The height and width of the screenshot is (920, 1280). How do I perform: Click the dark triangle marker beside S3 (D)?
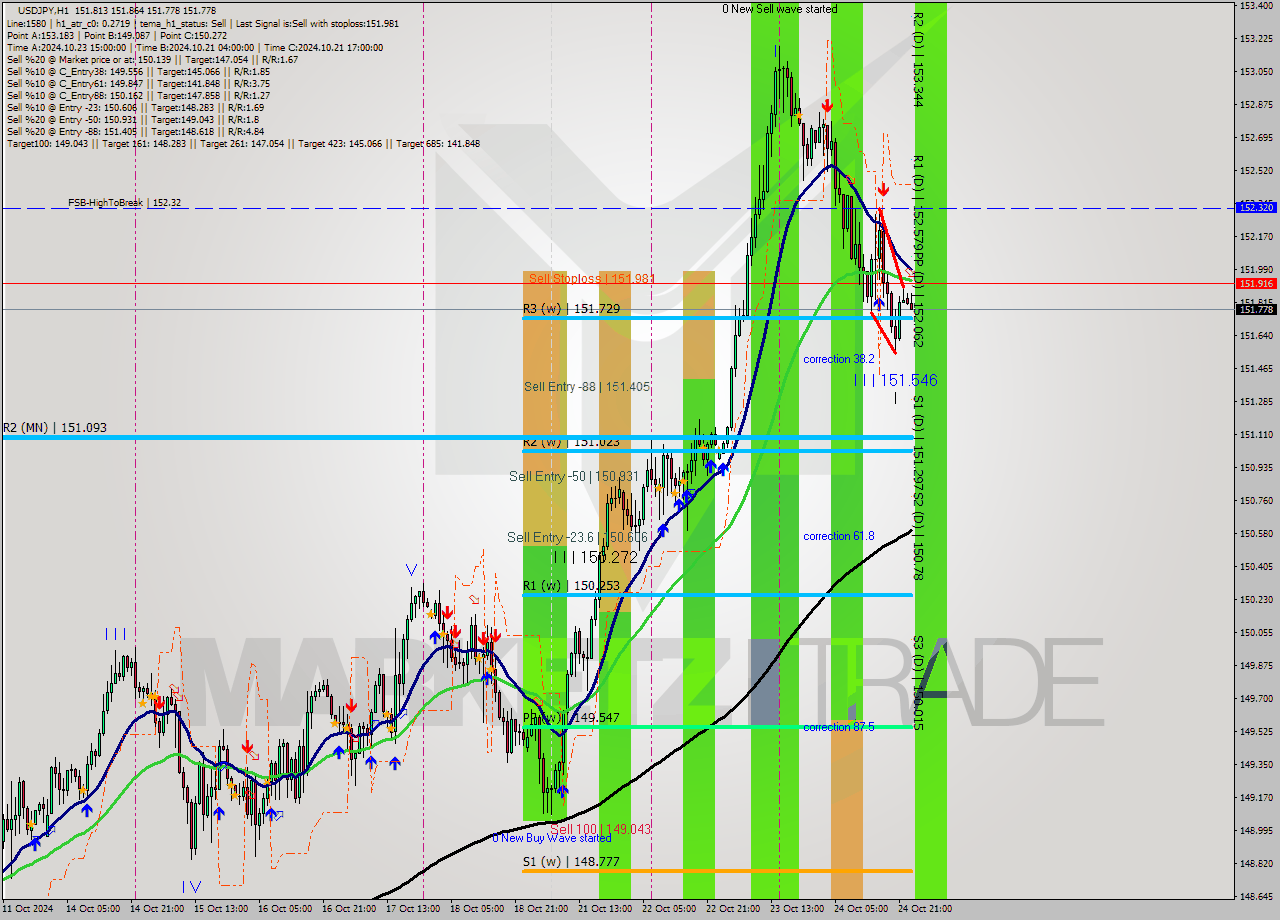tap(934, 669)
